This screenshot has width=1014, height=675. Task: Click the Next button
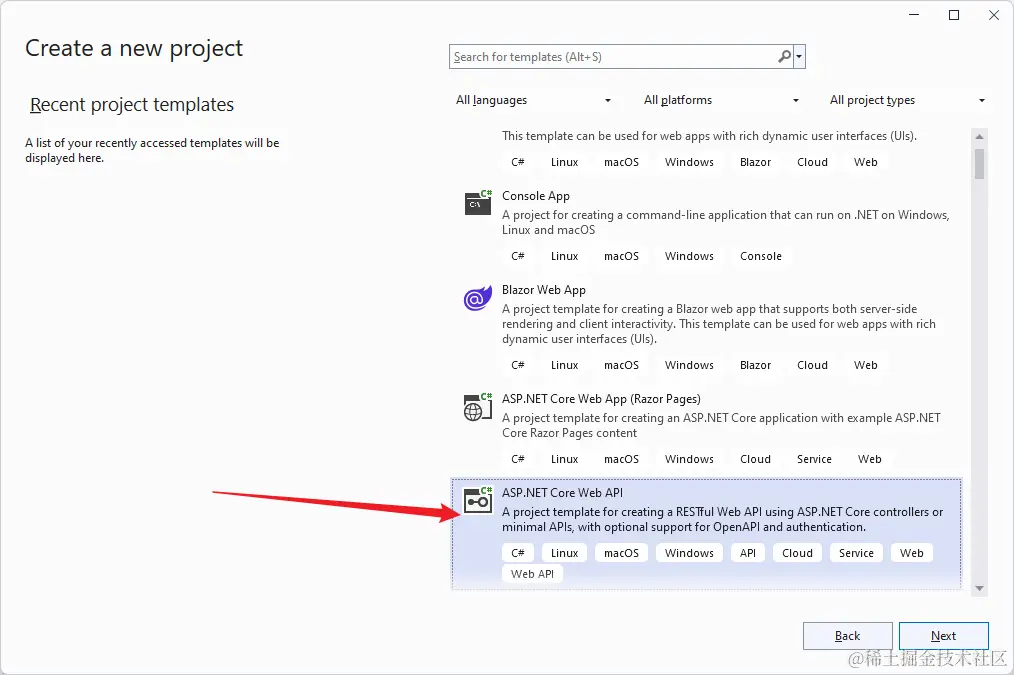click(944, 636)
